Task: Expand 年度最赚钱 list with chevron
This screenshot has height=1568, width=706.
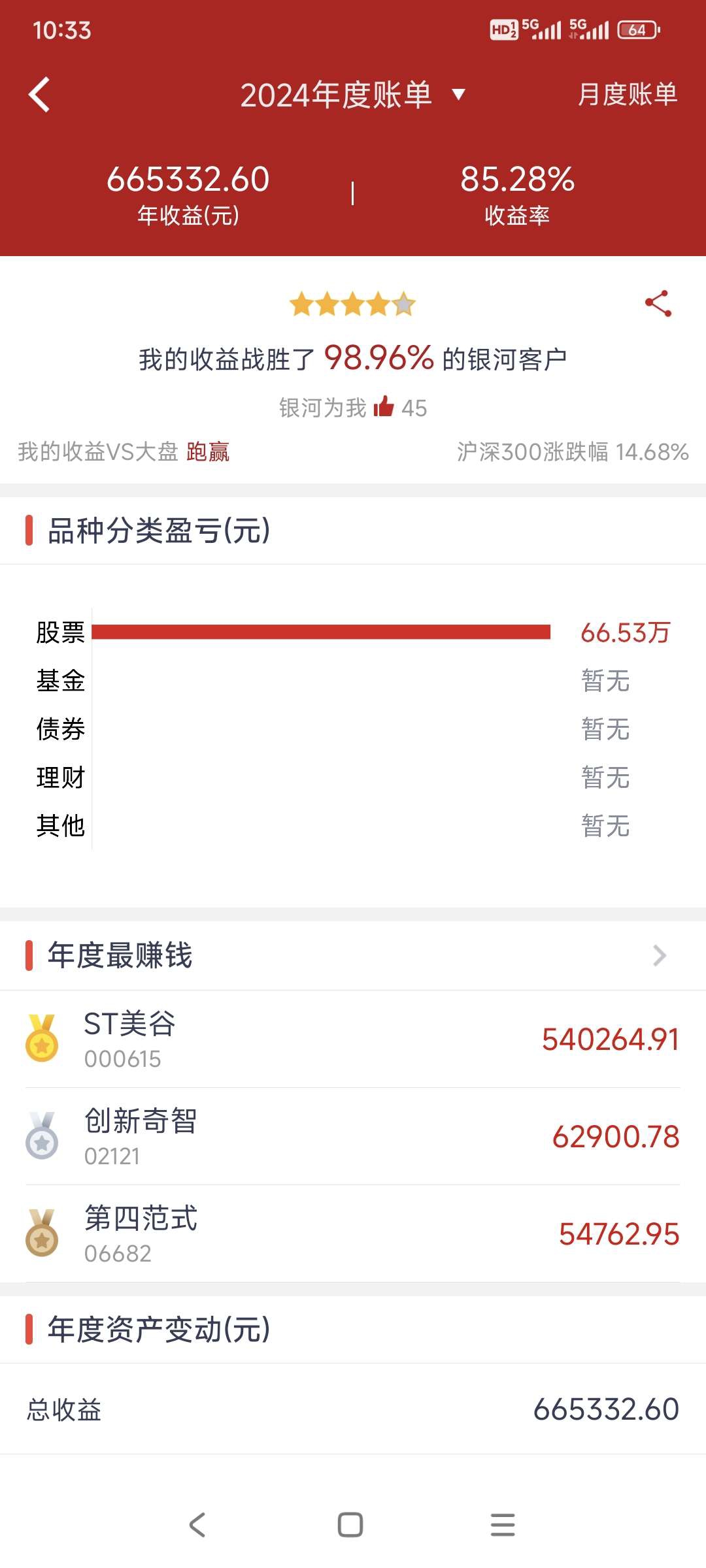Action: [x=660, y=956]
